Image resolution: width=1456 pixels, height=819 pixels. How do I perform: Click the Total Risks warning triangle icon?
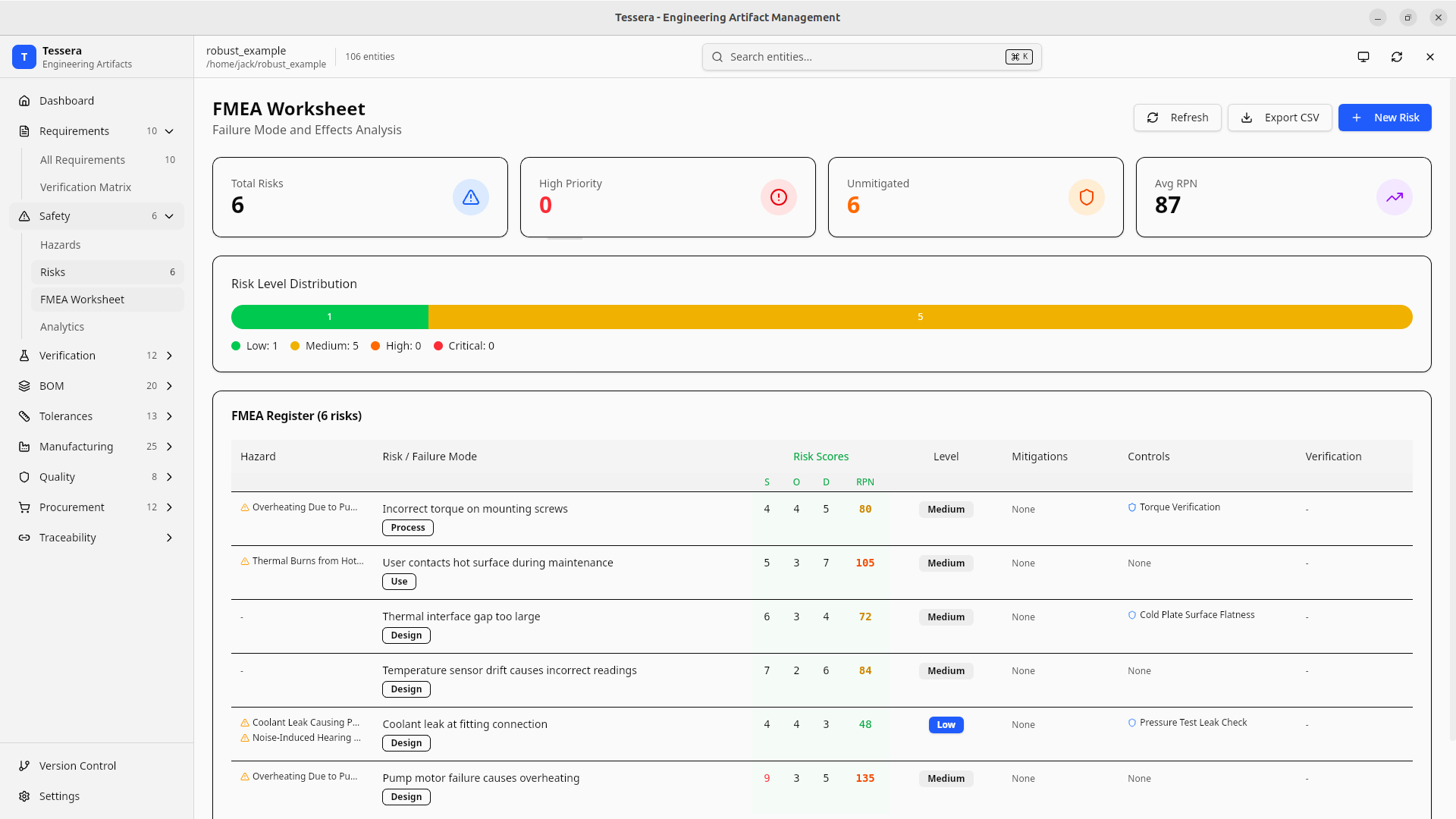[x=470, y=197]
